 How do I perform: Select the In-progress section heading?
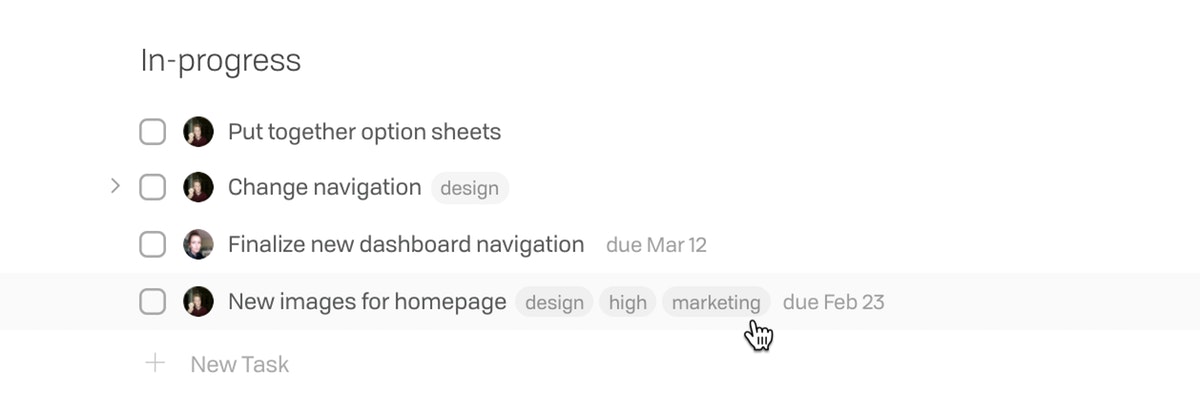coord(221,61)
